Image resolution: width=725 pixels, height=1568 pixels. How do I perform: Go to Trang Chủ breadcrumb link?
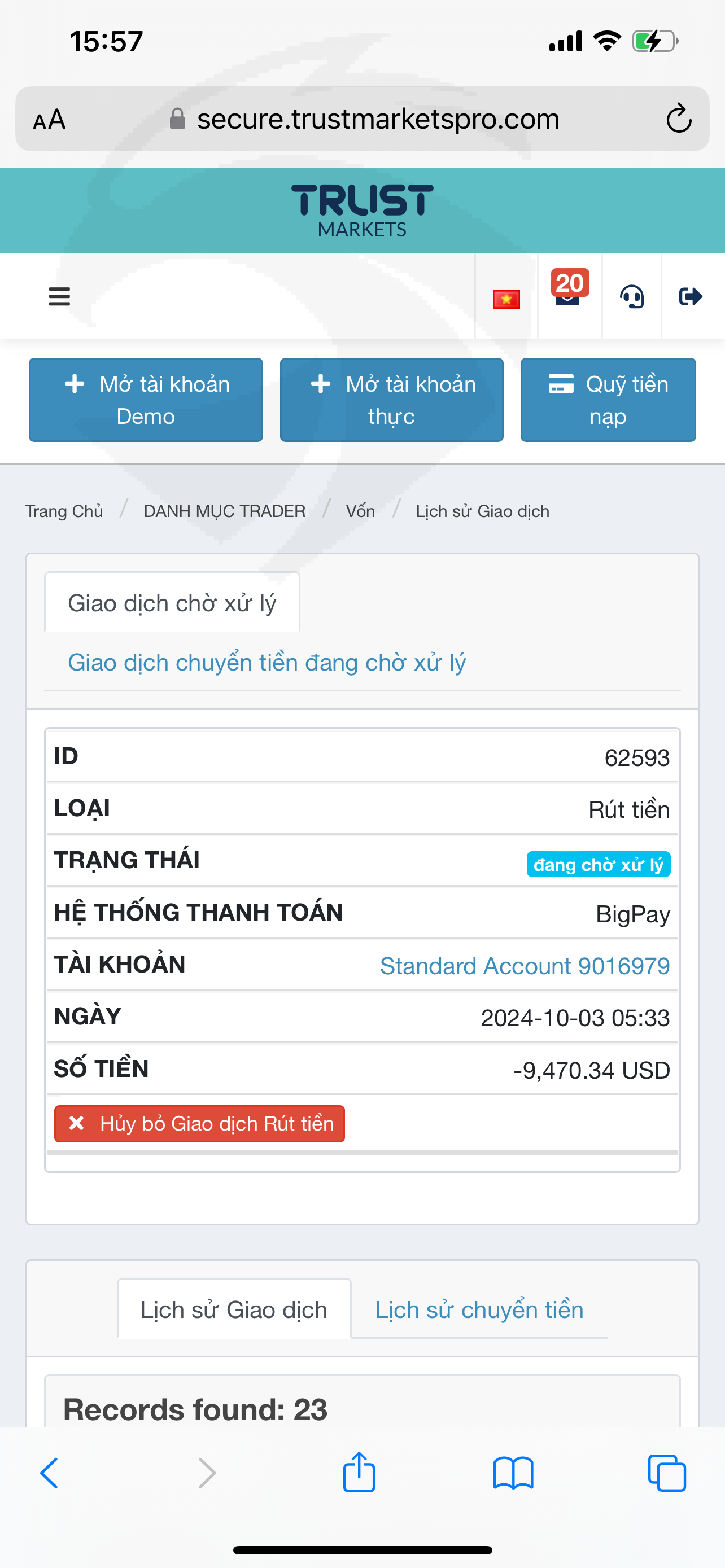pos(64,511)
